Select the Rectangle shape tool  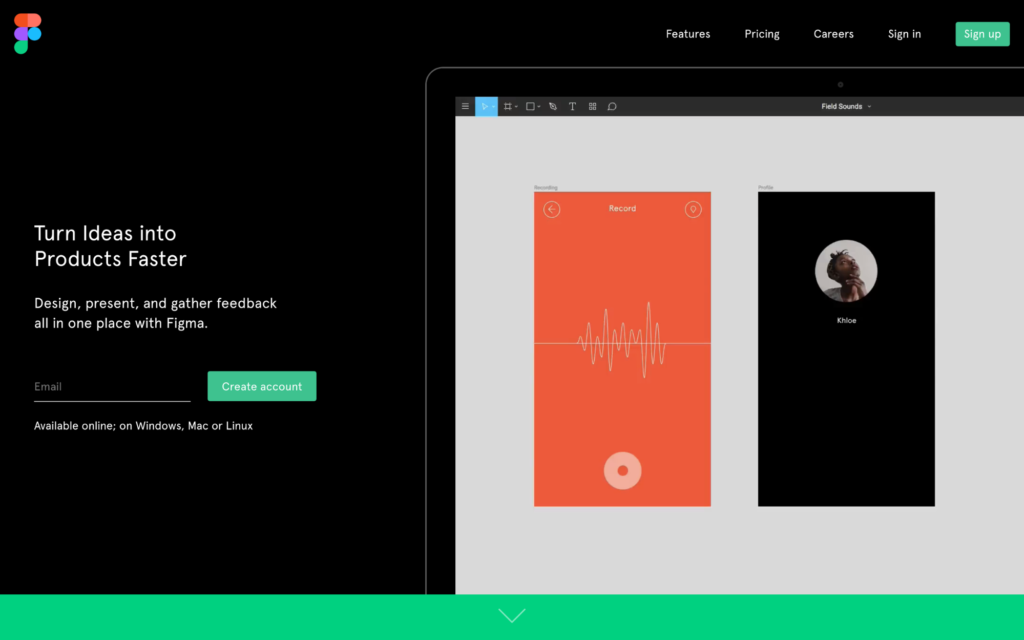point(531,106)
